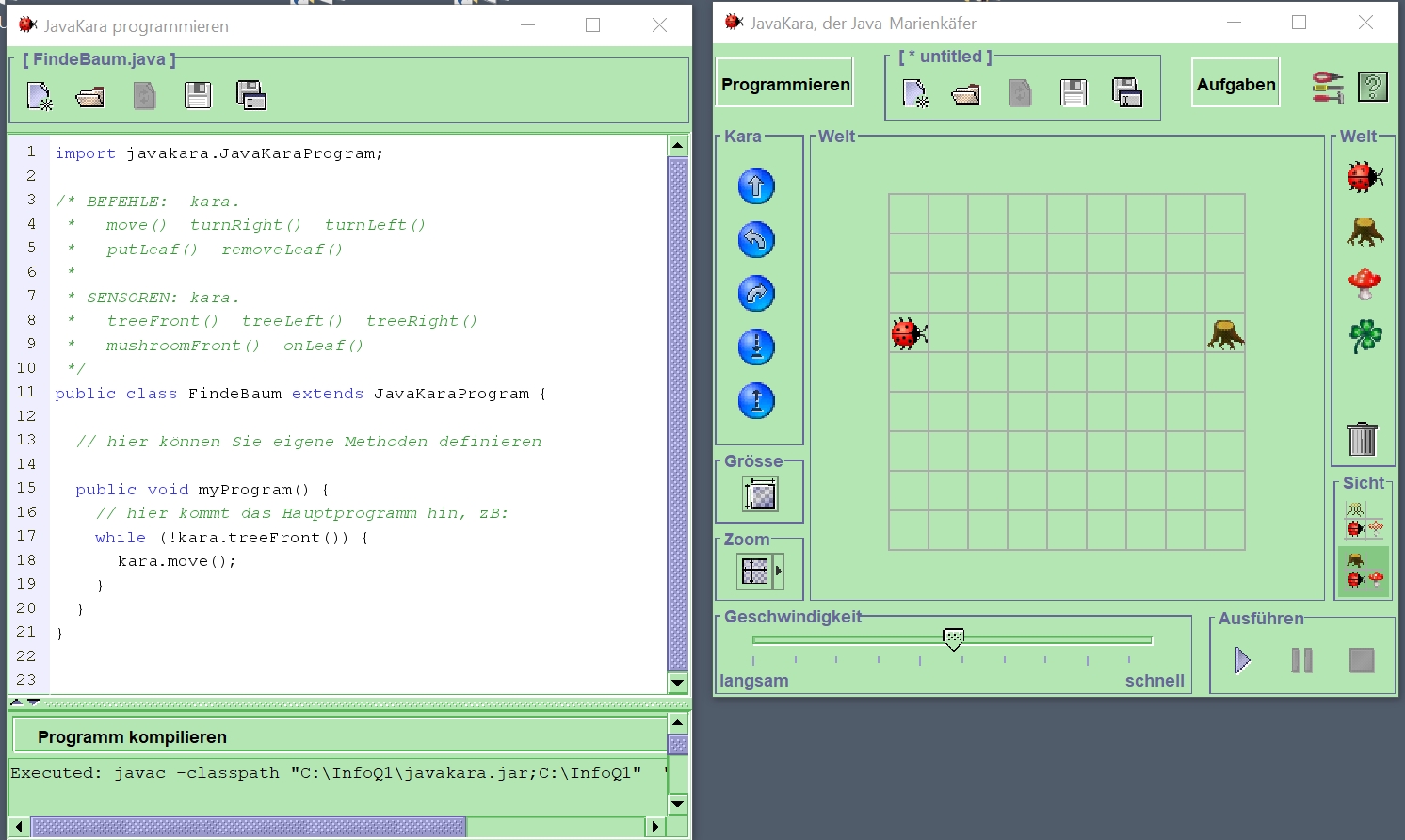Select the tree stump world object

coord(1365,231)
